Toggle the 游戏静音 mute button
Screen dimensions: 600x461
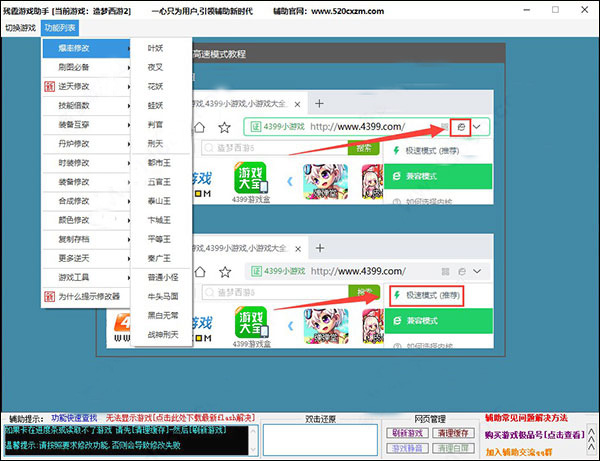coord(407,448)
